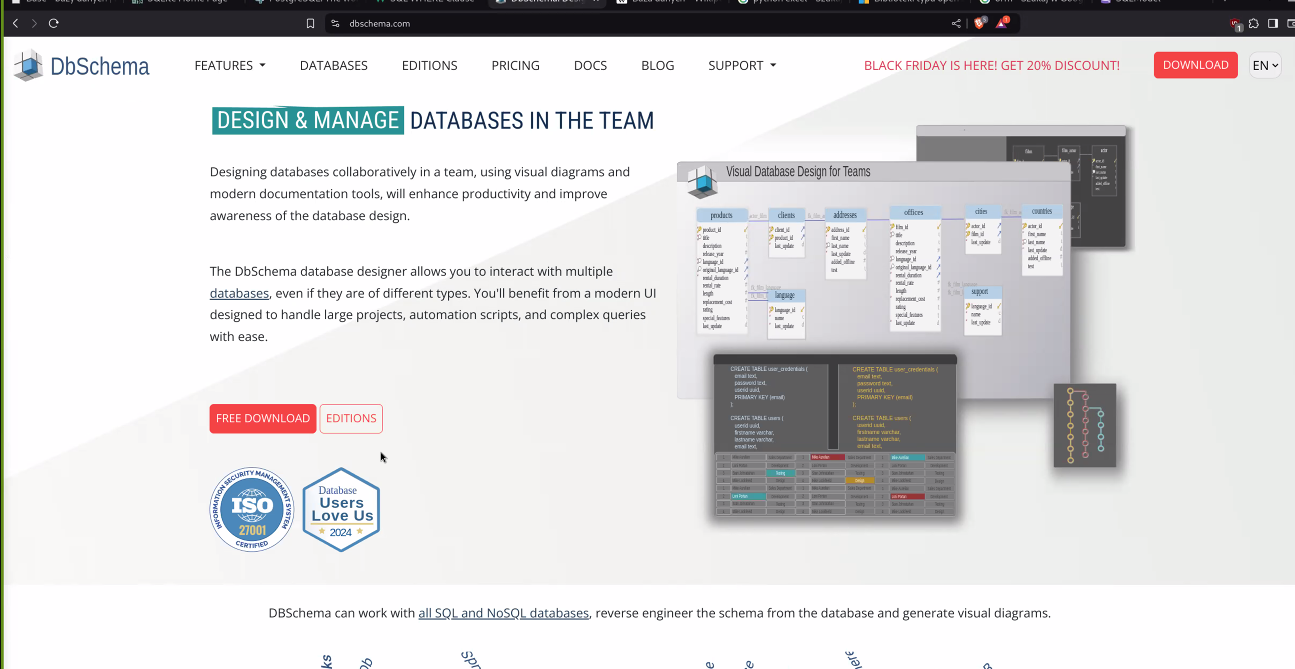Click the DbSchema logo

[81, 66]
